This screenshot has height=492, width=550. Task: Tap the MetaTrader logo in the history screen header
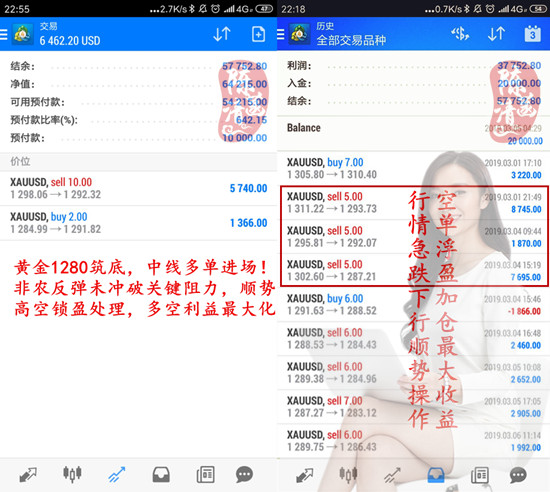coord(299,34)
